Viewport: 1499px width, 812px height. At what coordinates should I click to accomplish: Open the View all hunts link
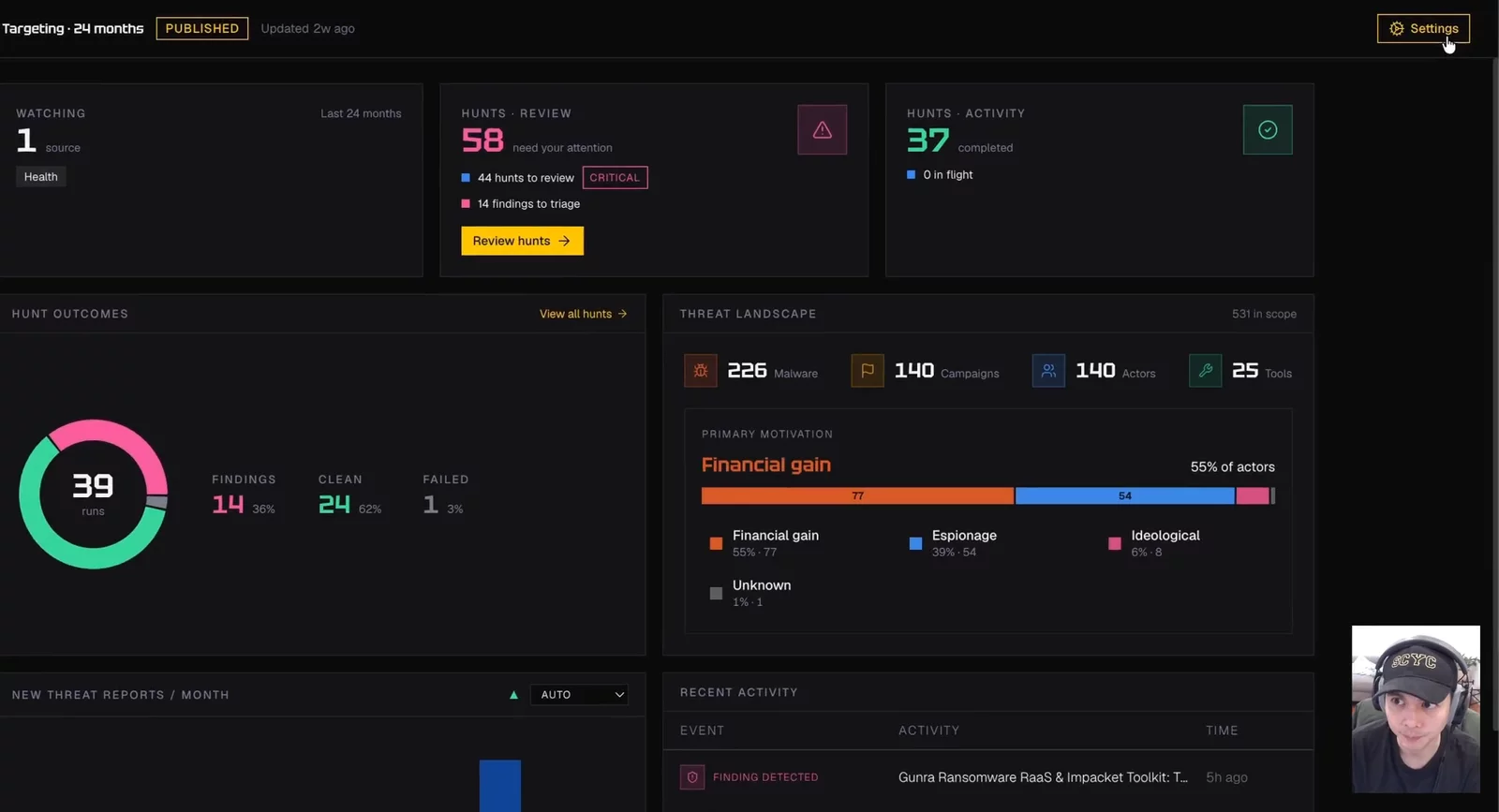click(584, 314)
